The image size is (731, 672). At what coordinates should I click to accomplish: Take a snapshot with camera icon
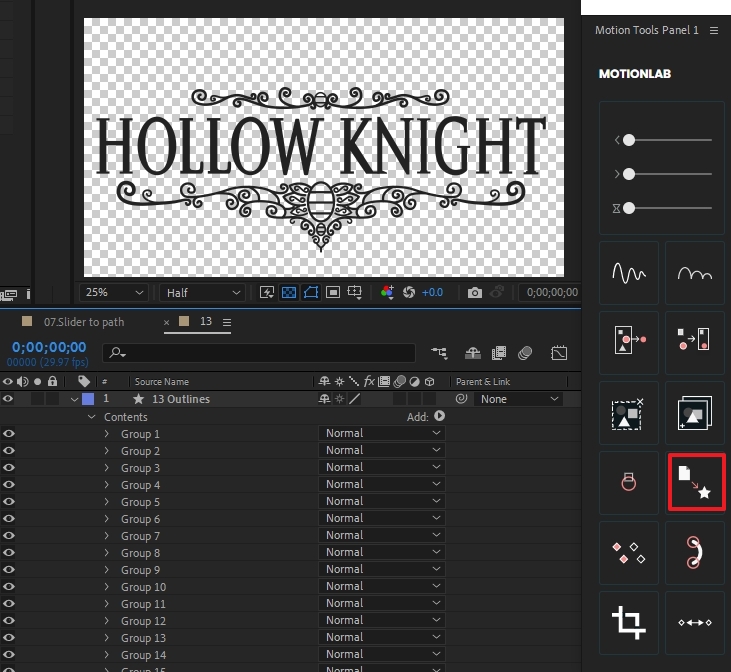[x=475, y=292]
